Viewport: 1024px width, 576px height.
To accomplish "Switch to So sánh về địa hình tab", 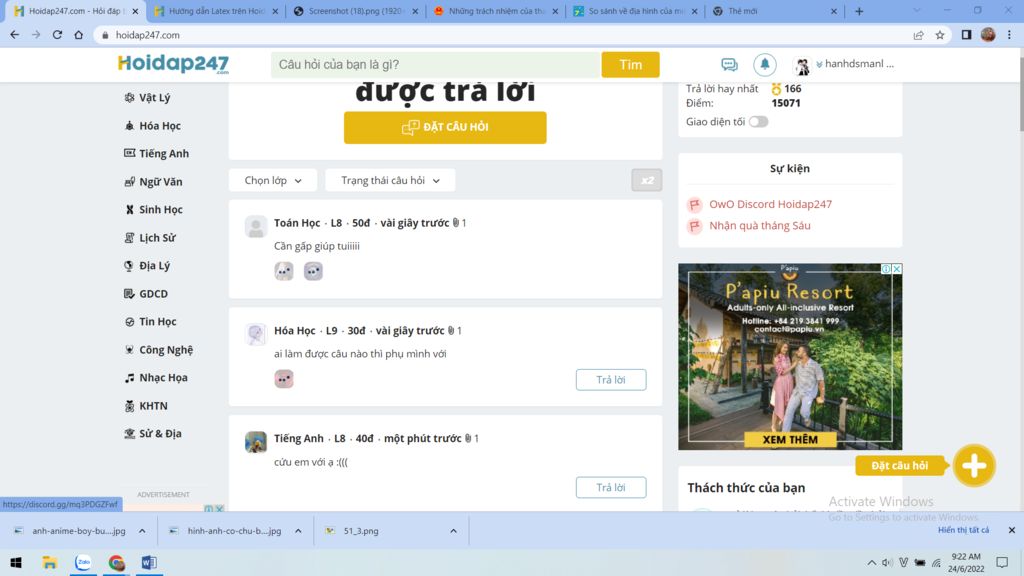I will point(637,11).
